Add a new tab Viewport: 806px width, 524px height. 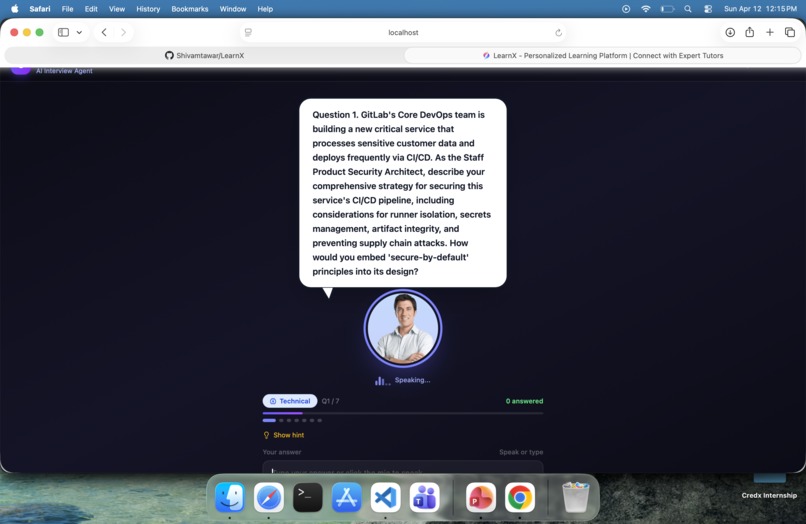click(x=770, y=32)
